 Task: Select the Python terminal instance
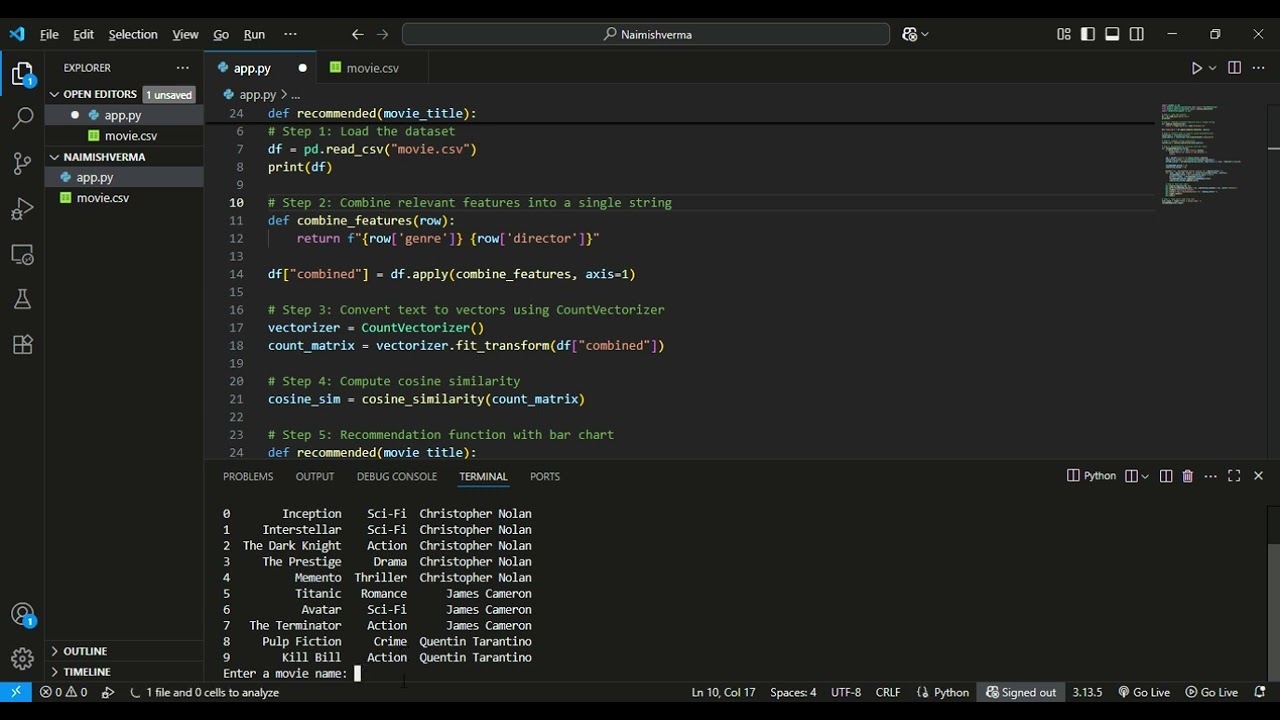pyautogui.click(x=1091, y=476)
